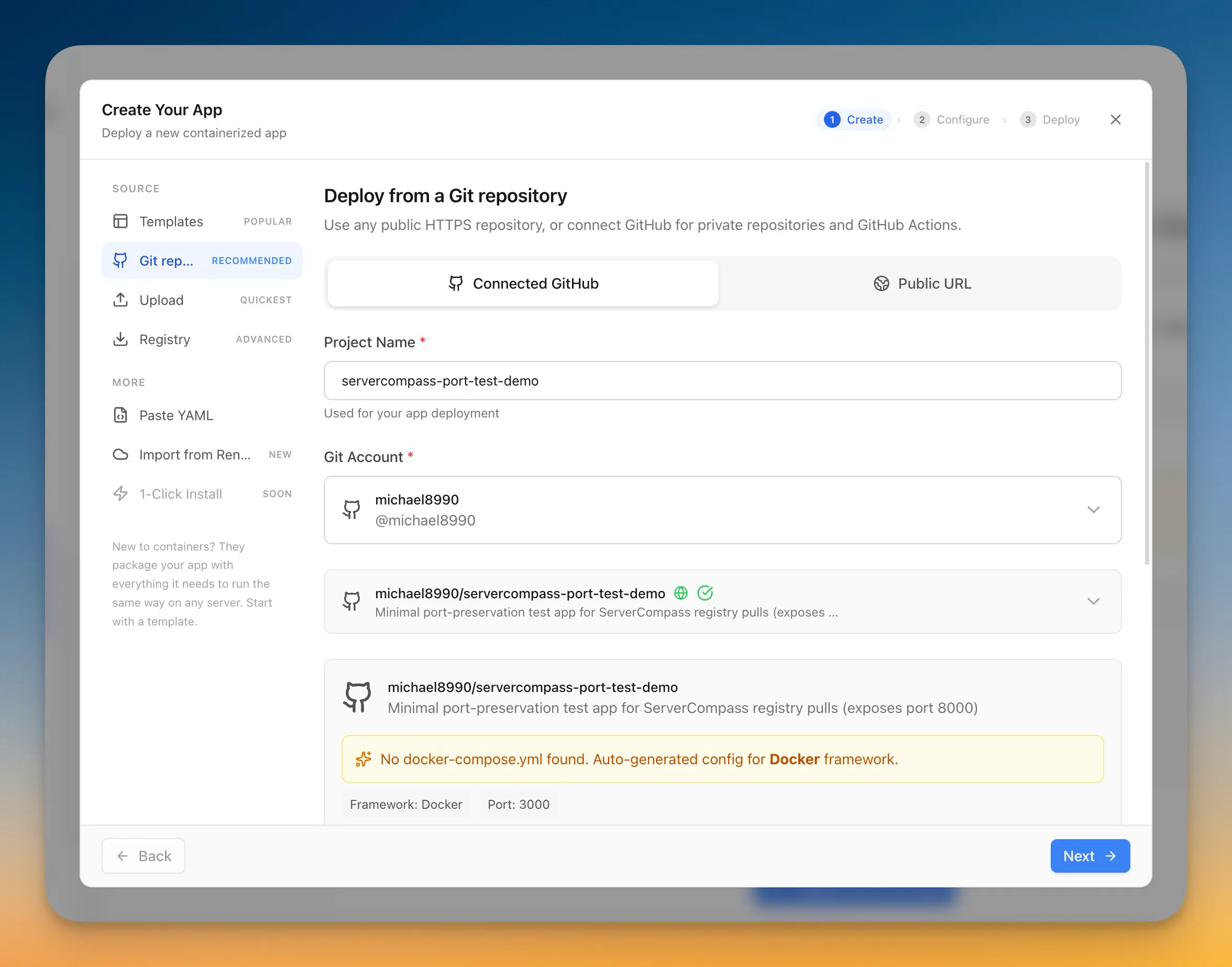
Task: Select the Registry source option
Action: (x=202, y=339)
